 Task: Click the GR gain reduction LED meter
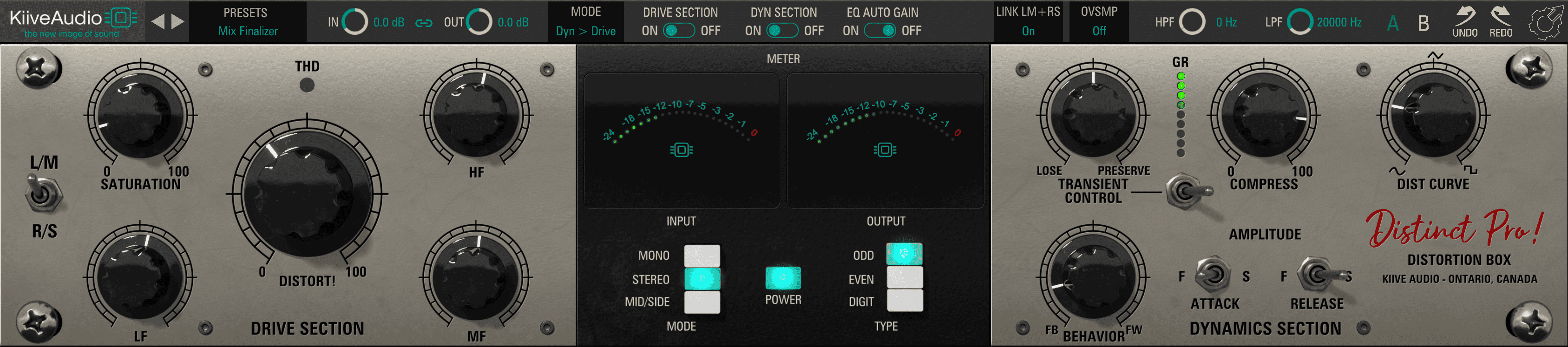tap(1180, 114)
